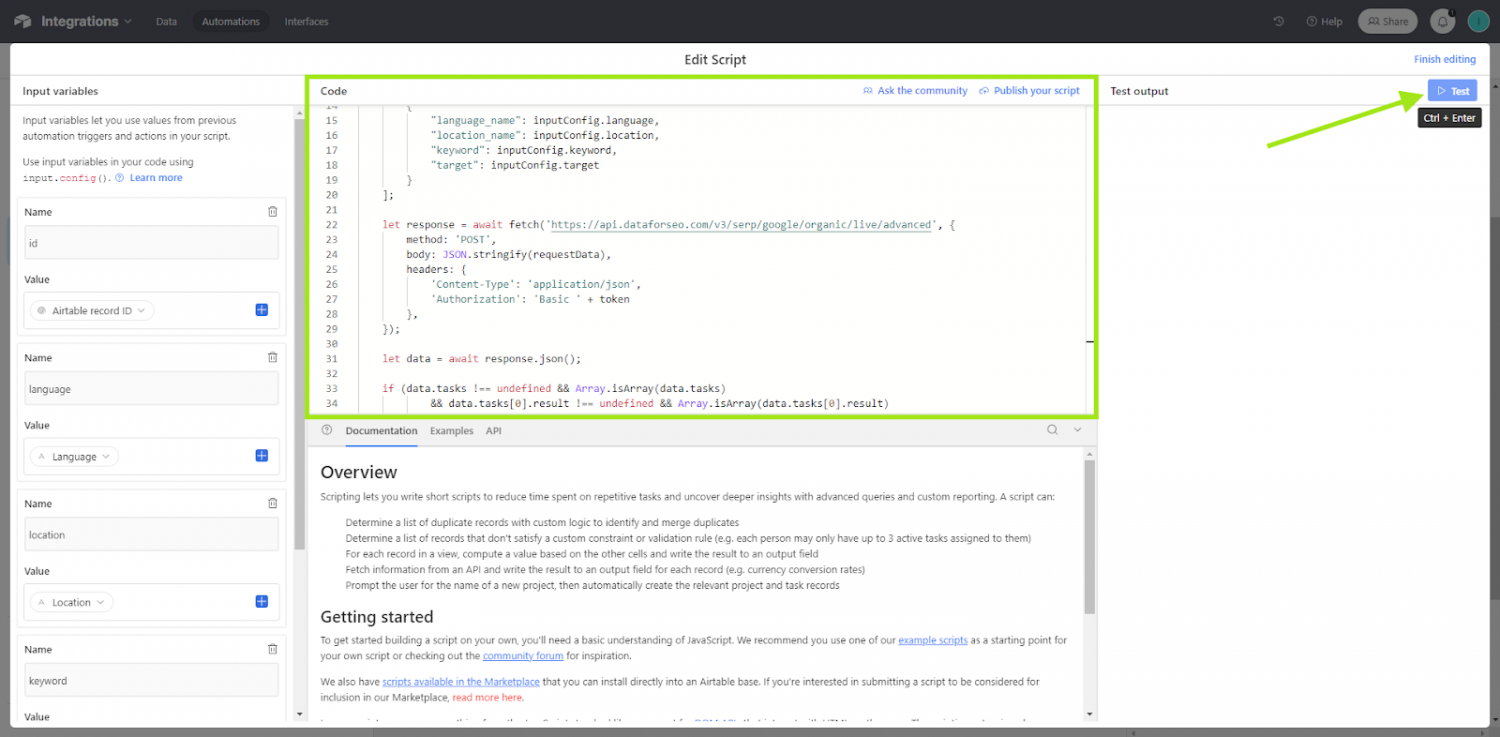
Task: Delete the "id" input variable with trash icon
Action: pyautogui.click(x=272, y=211)
